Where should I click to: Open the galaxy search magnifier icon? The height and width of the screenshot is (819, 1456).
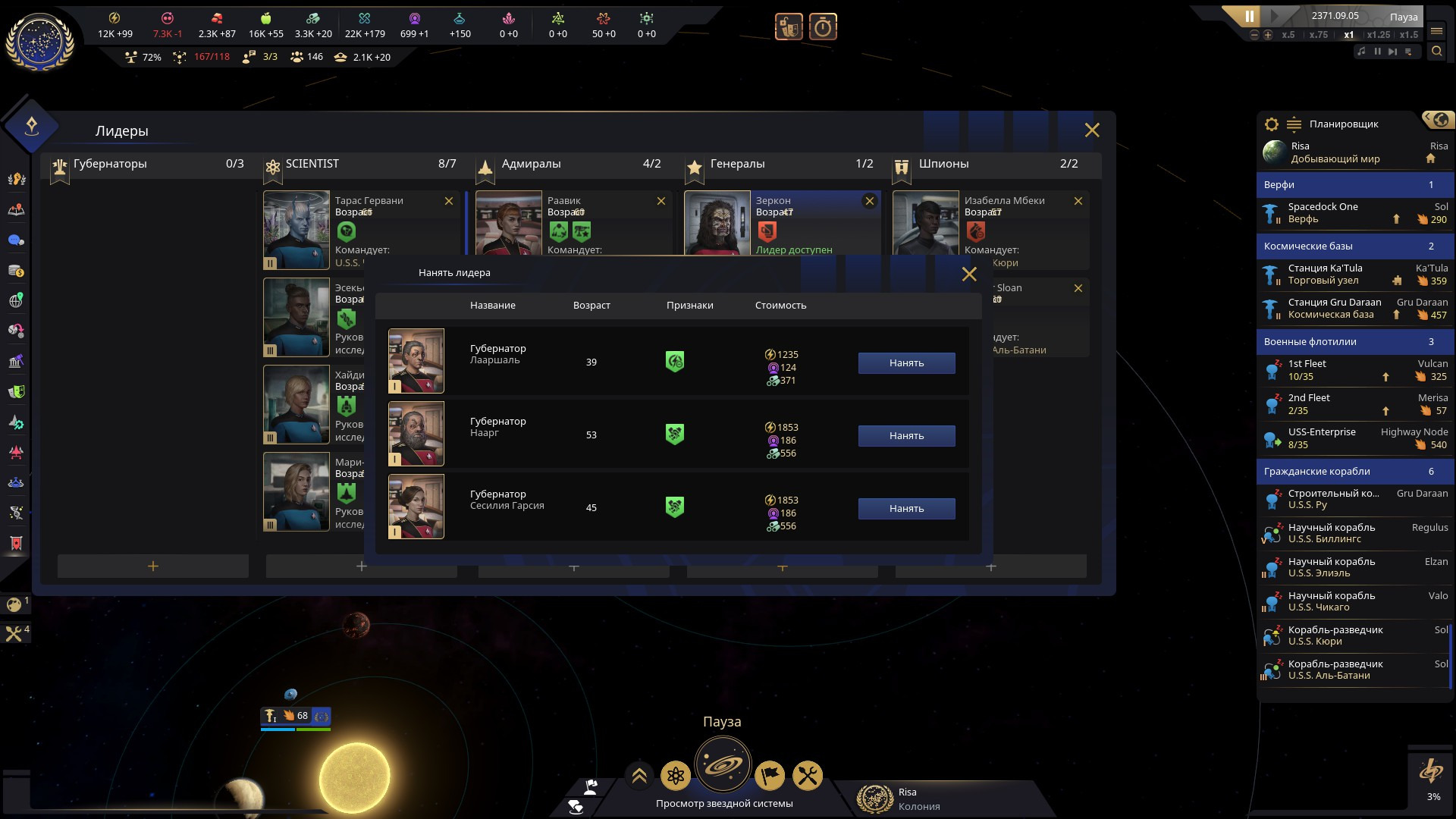click(x=1436, y=52)
